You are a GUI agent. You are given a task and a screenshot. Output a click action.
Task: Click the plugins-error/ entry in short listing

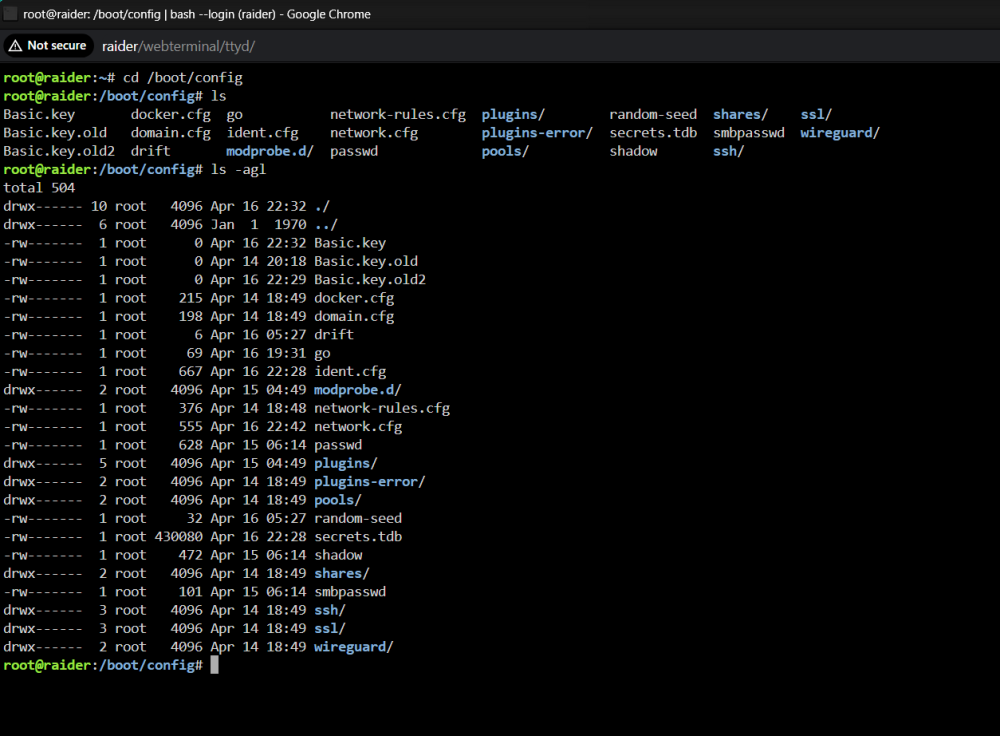coord(537,133)
